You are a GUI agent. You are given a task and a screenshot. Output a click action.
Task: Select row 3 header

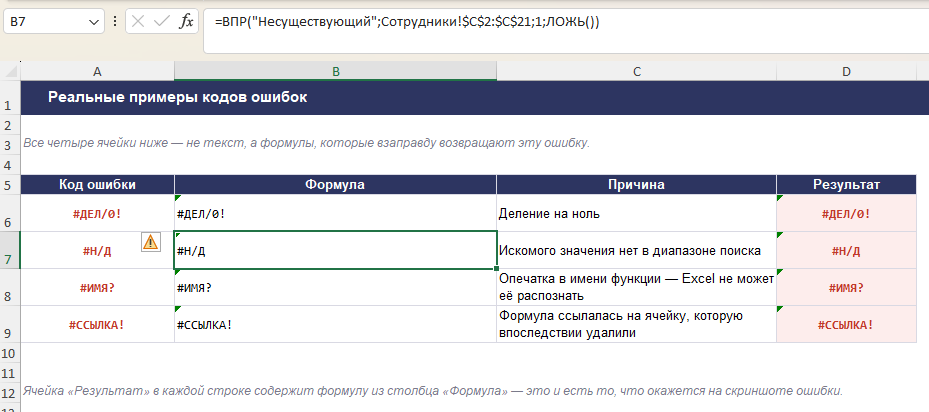[x=10, y=144]
